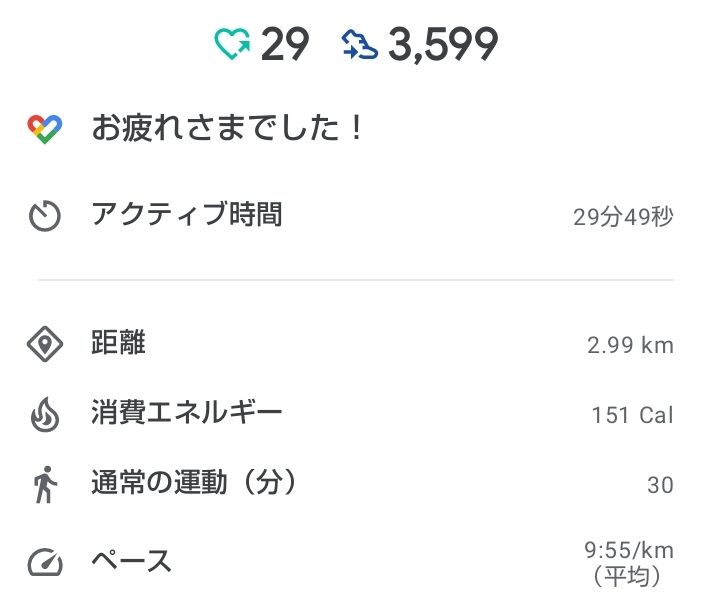Open the 消費エネルギー row
This screenshot has width=716, height=613.
click(186, 413)
